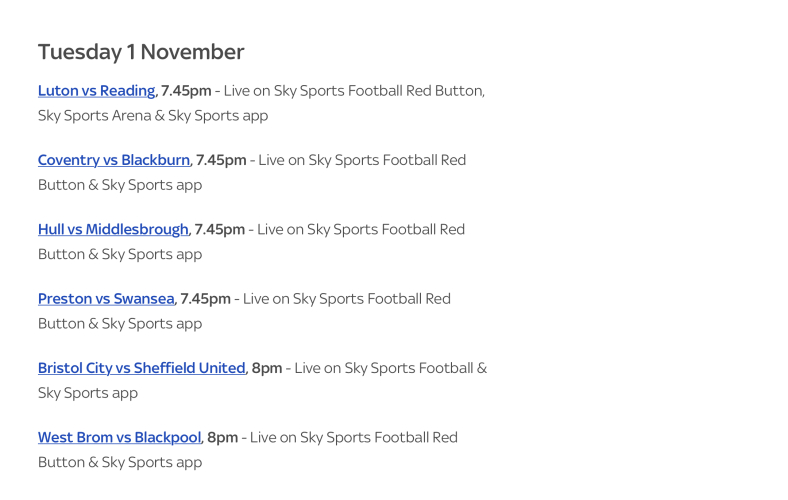Image resolution: width=788 pixels, height=500 pixels.
Task: Click the 7.45pm time beside Coventry vs Blackburn
Action: [221, 160]
